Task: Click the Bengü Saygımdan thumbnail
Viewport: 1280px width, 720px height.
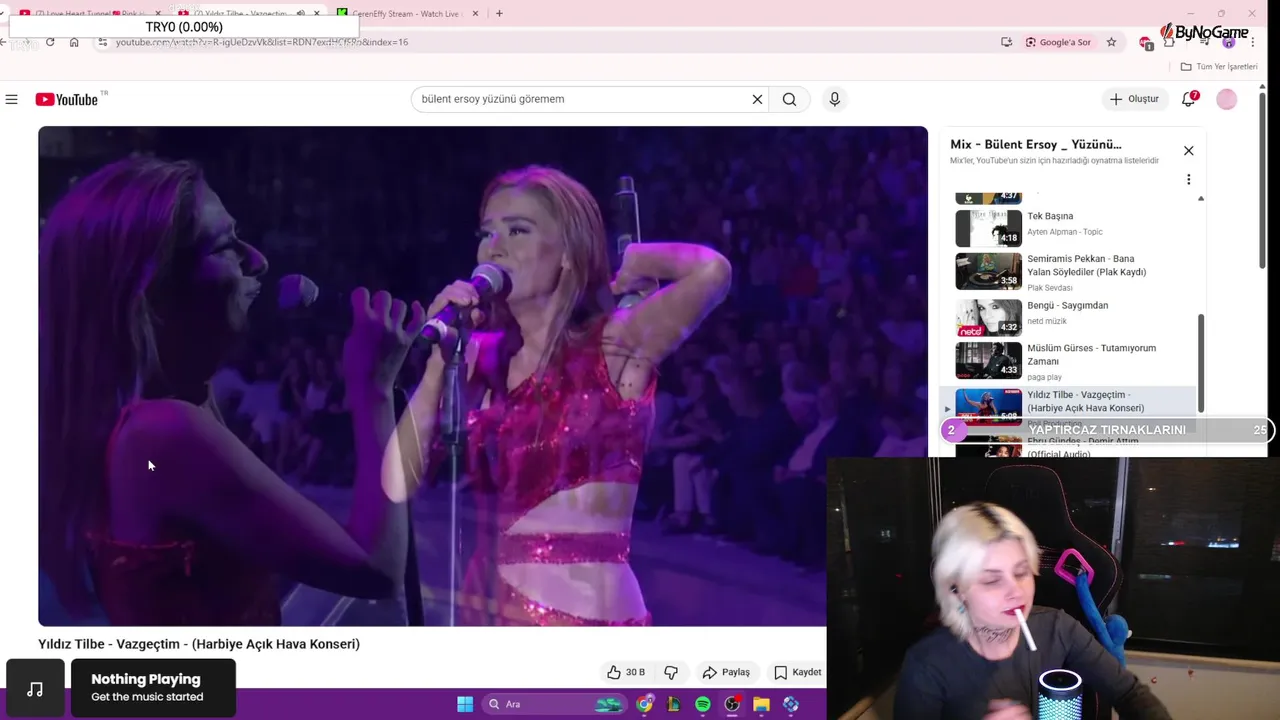Action: [x=988, y=318]
